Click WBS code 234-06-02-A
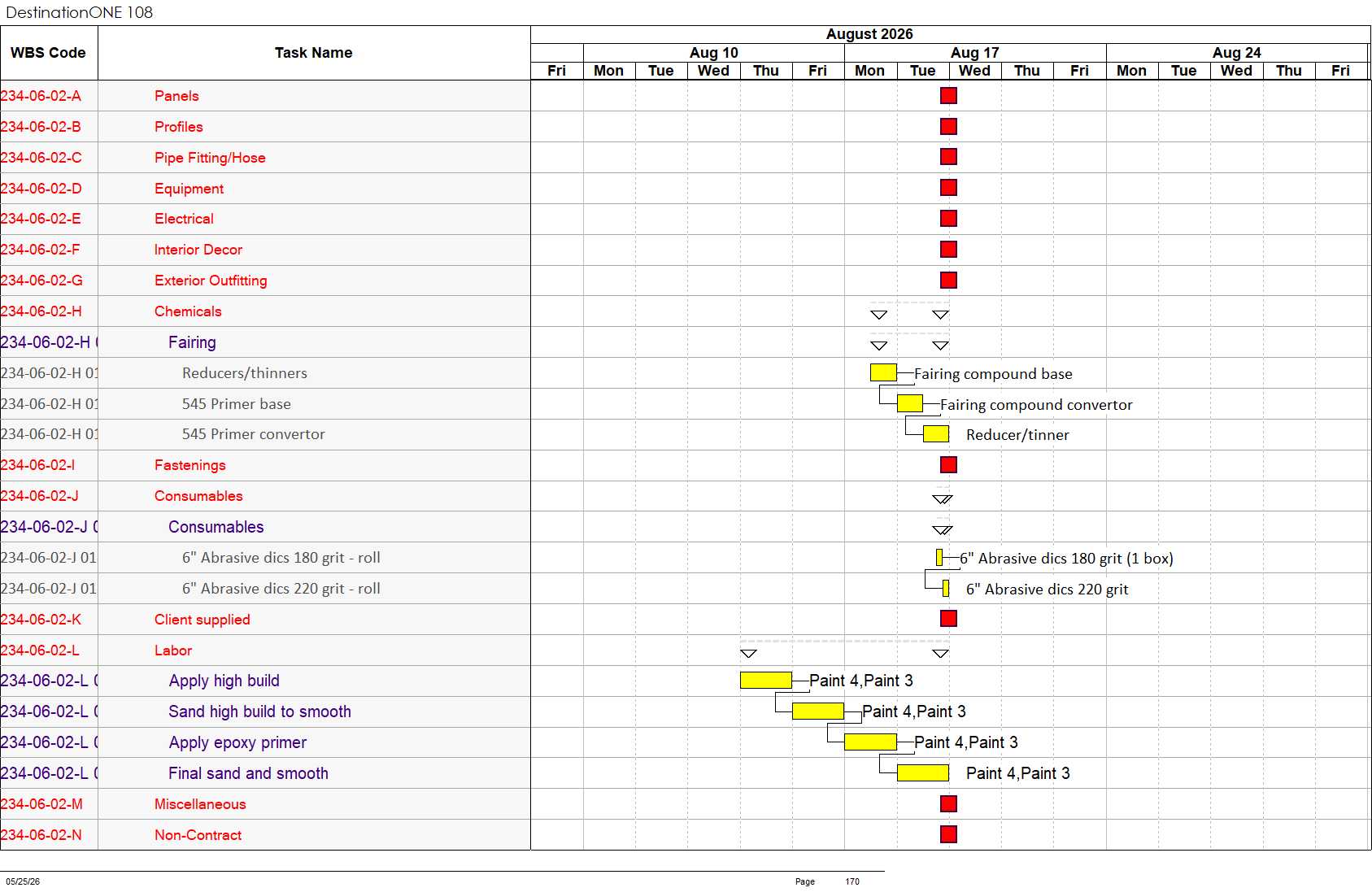The width and height of the screenshot is (1372, 892). pos(41,96)
